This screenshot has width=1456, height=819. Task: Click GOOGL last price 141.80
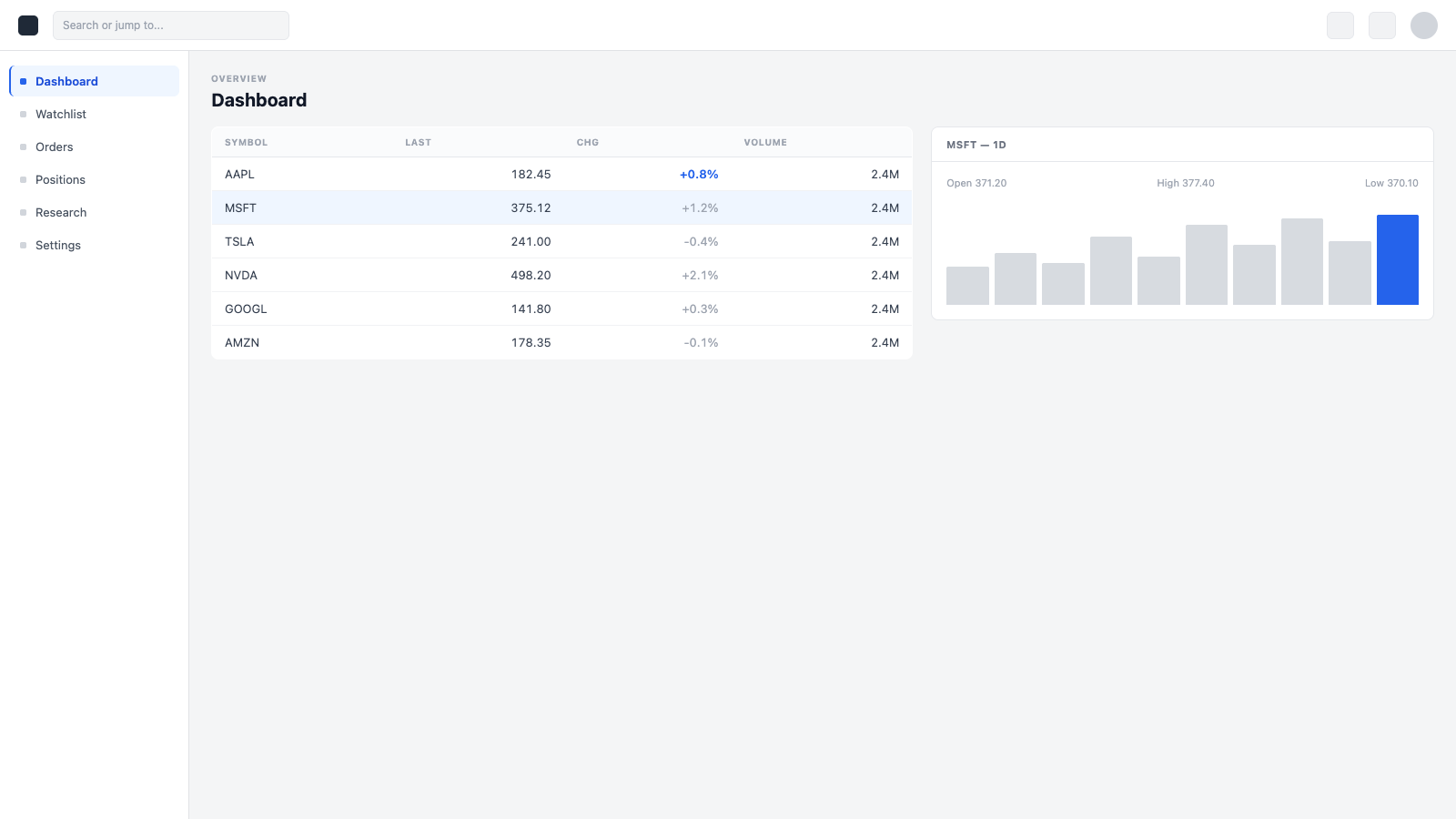pos(531,308)
